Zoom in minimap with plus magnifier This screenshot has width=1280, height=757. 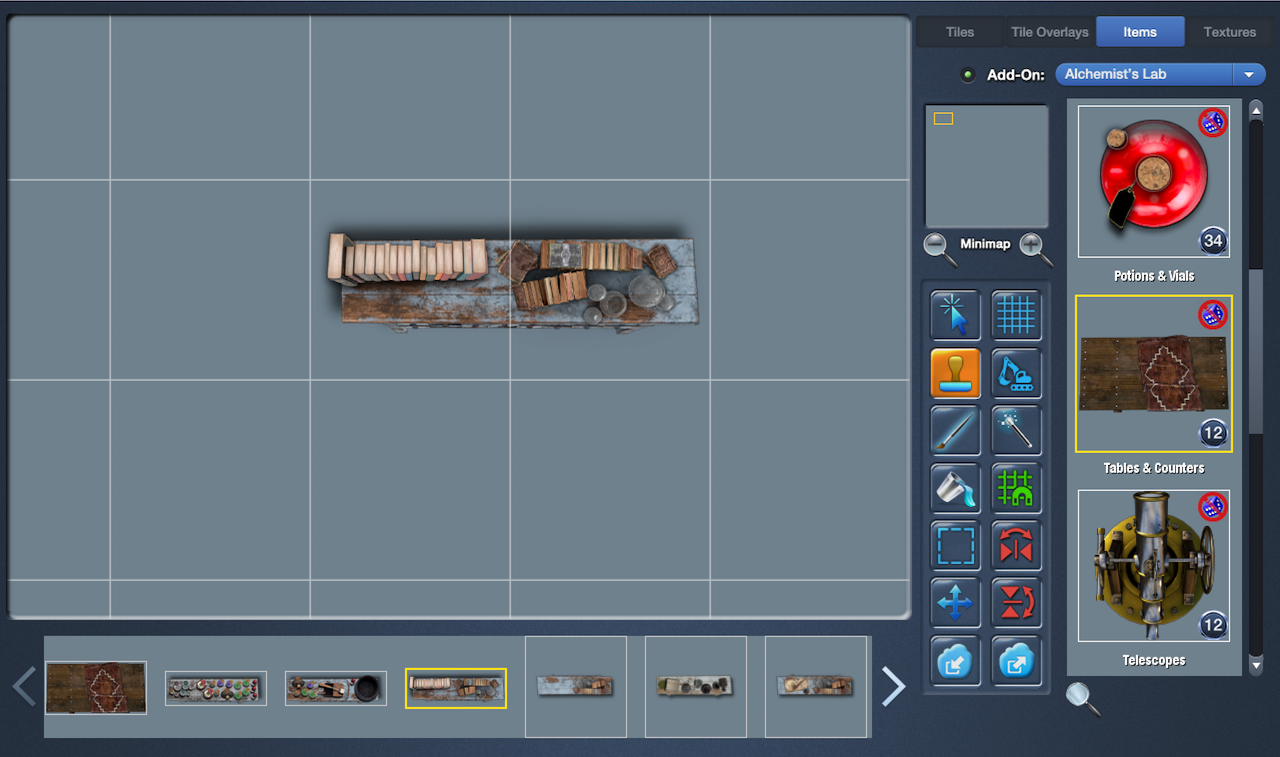pyautogui.click(x=1035, y=248)
